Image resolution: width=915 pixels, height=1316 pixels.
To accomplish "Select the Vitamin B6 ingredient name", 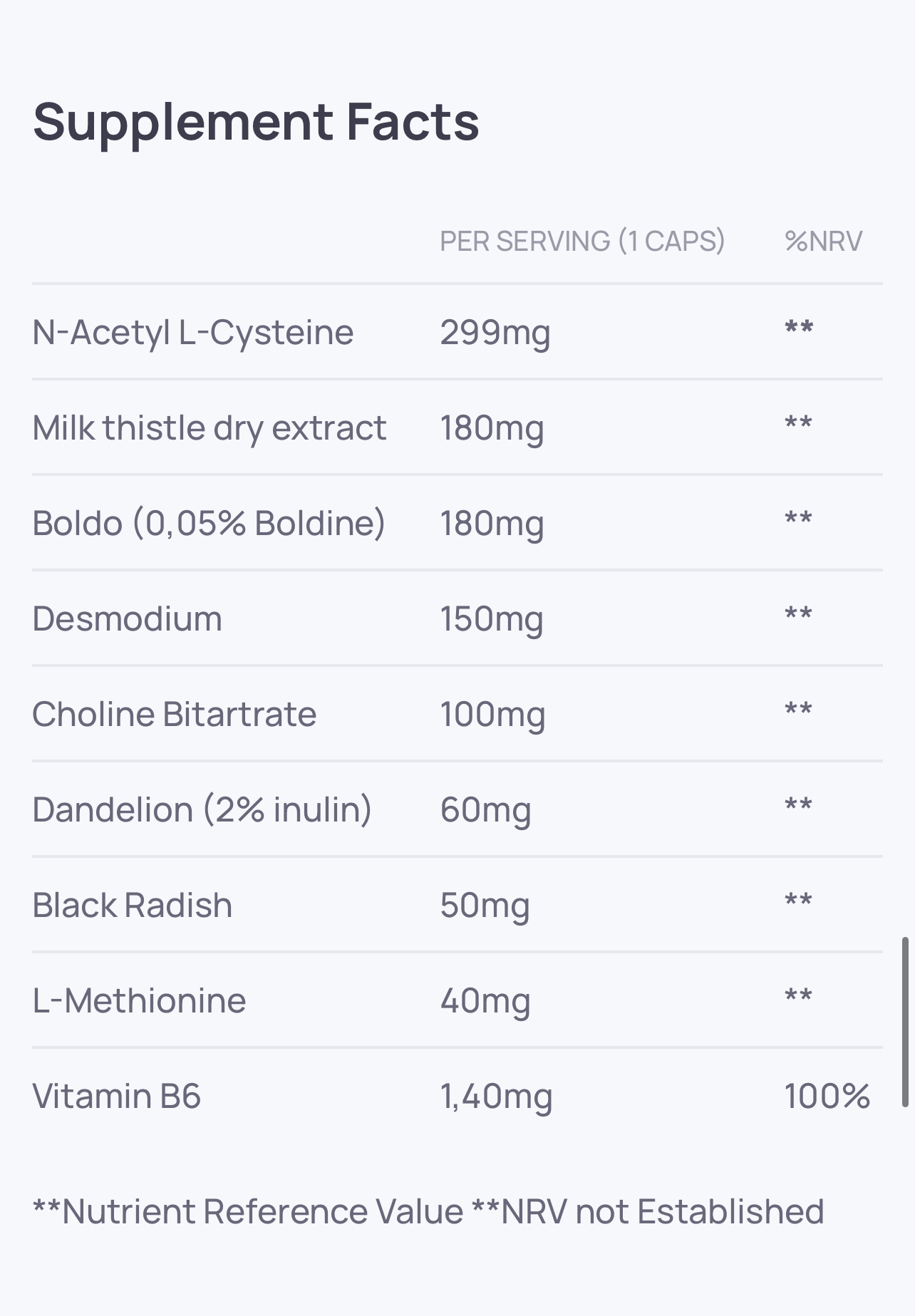I will (117, 1097).
